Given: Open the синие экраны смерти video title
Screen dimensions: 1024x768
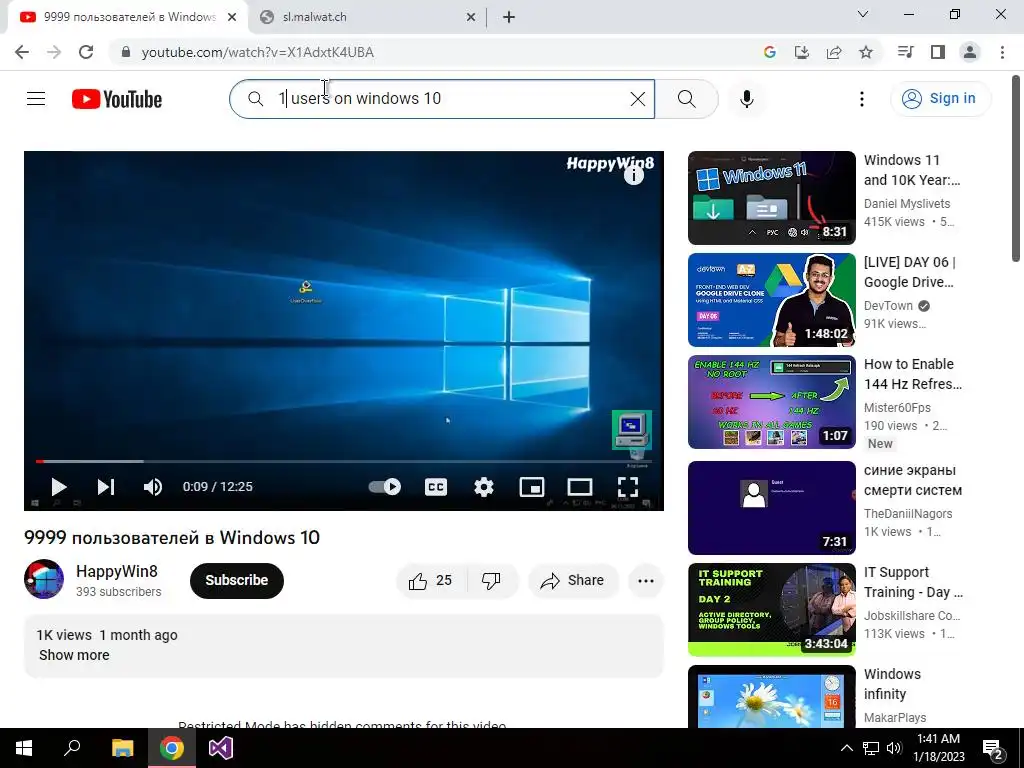Looking at the screenshot, I should pos(913,480).
